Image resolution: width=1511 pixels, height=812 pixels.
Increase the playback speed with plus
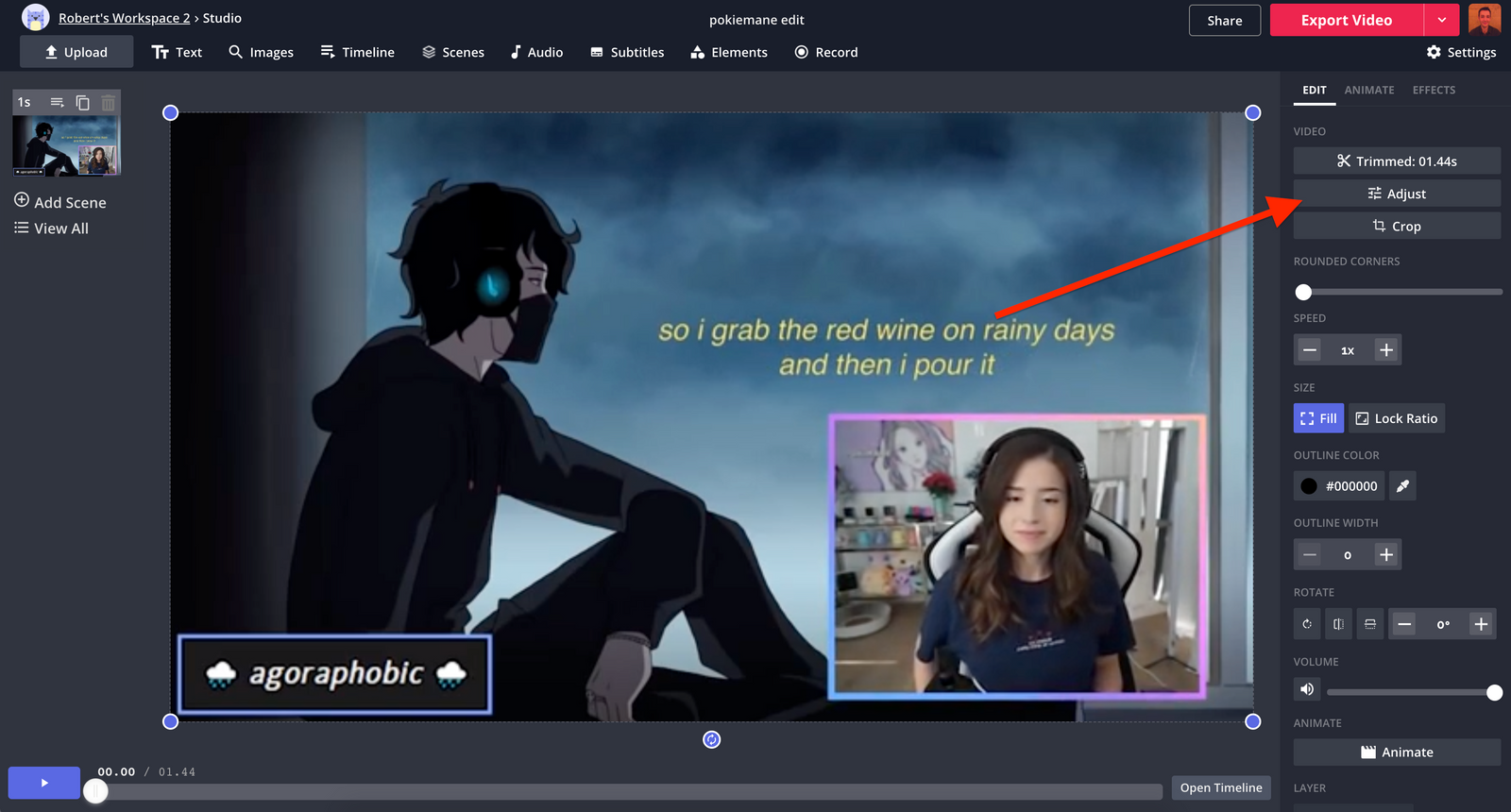pos(1385,350)
